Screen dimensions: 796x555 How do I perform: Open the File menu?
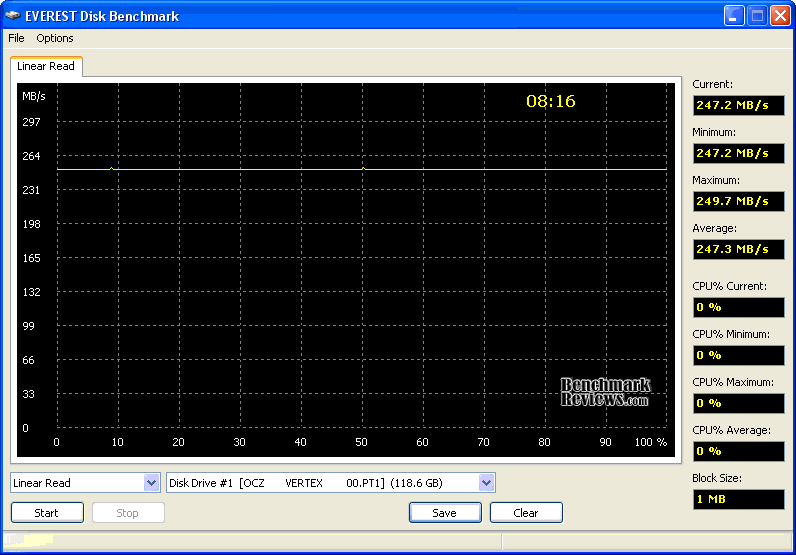[16, 38]
